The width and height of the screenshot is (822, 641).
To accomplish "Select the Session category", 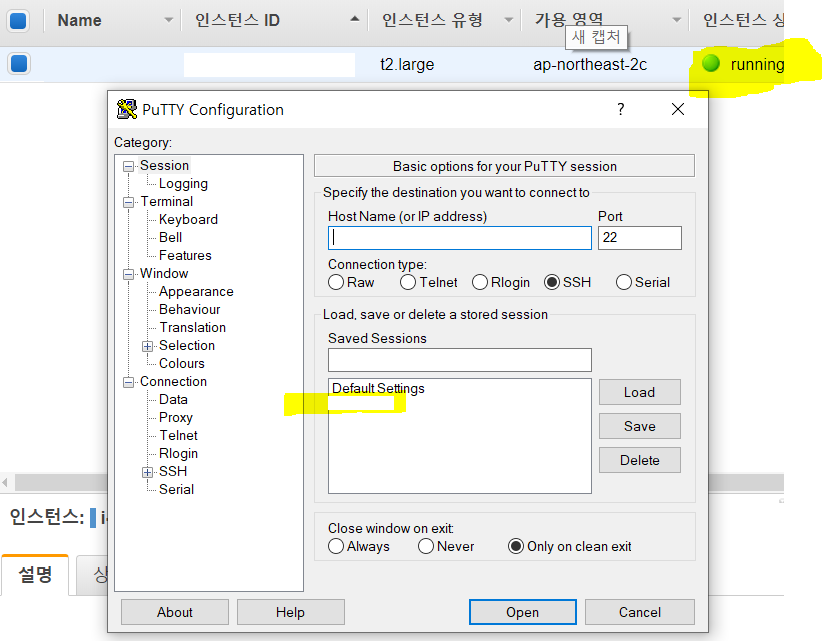I will coord(164,165).
